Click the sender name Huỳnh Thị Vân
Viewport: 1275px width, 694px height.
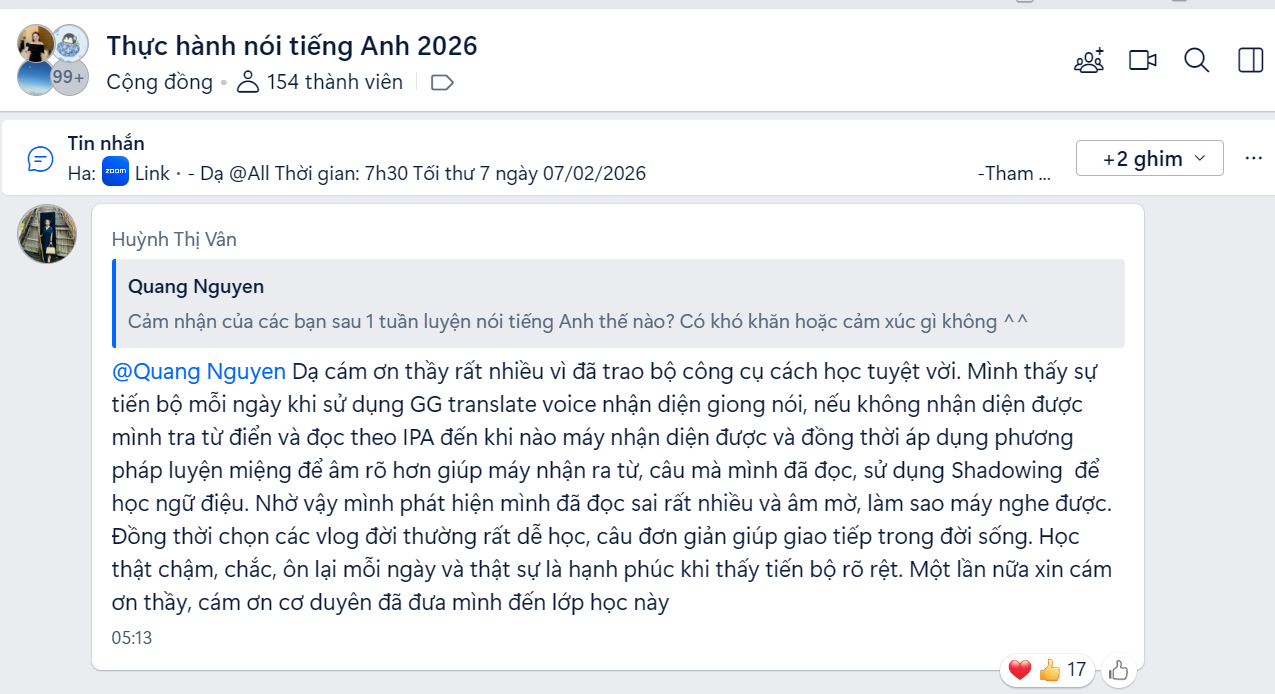(174, 239)
